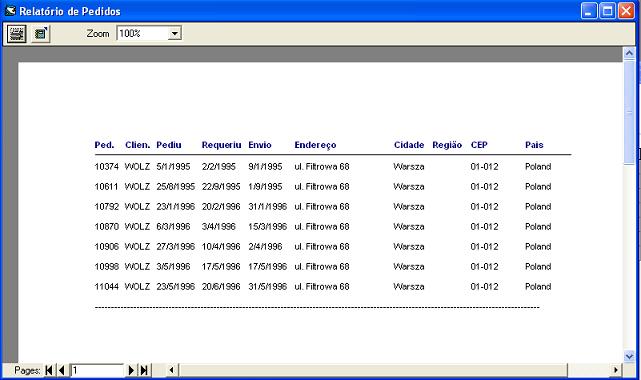Minimize the Relatório de Pedidos window
The width and height of the screenshot is (641, 380).
tap(589, 11)
